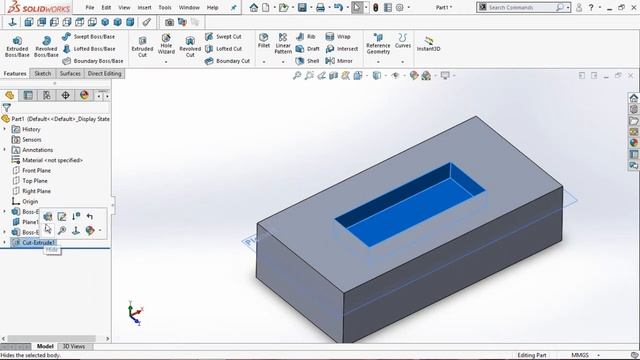The image size is (640, 360).
Task: Select the Lofted Cut tool
Action: pos(223,49)
